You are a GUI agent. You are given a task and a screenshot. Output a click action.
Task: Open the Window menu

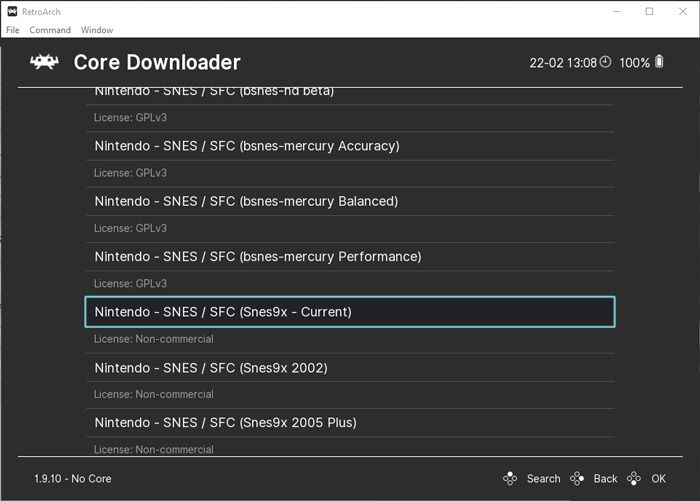[x=97, y=30]
